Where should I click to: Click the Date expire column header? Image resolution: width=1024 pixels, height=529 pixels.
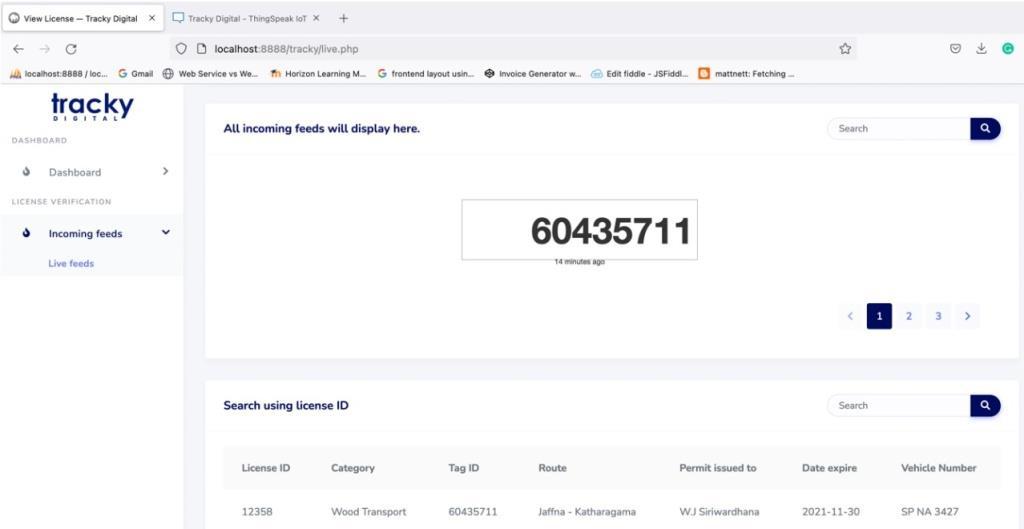(829, 468)
